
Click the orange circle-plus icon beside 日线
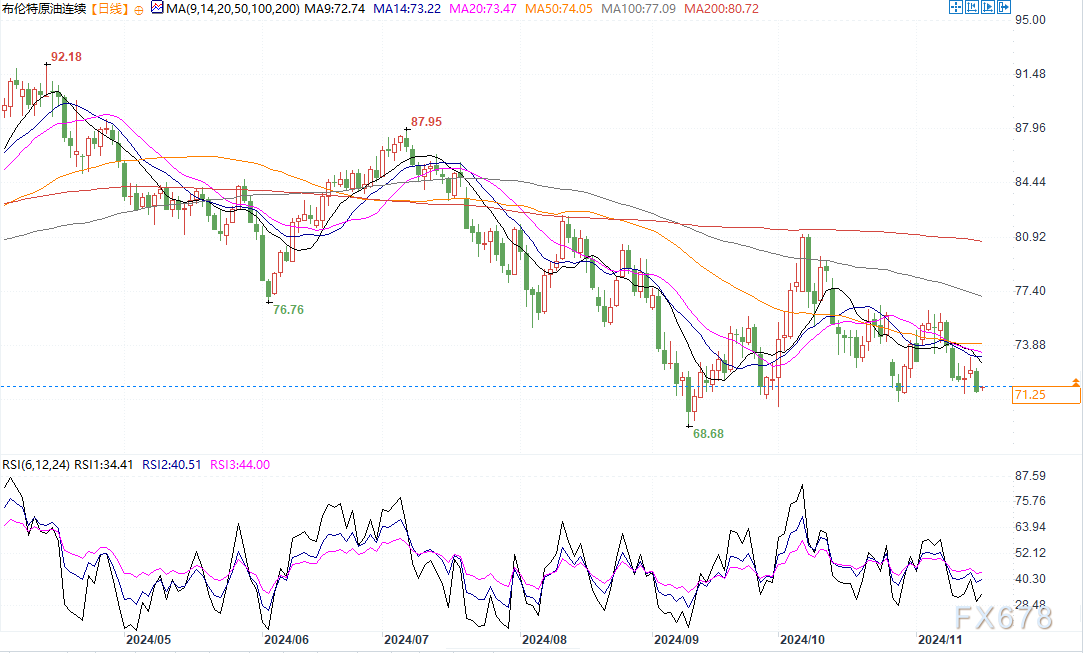(138, 8)
